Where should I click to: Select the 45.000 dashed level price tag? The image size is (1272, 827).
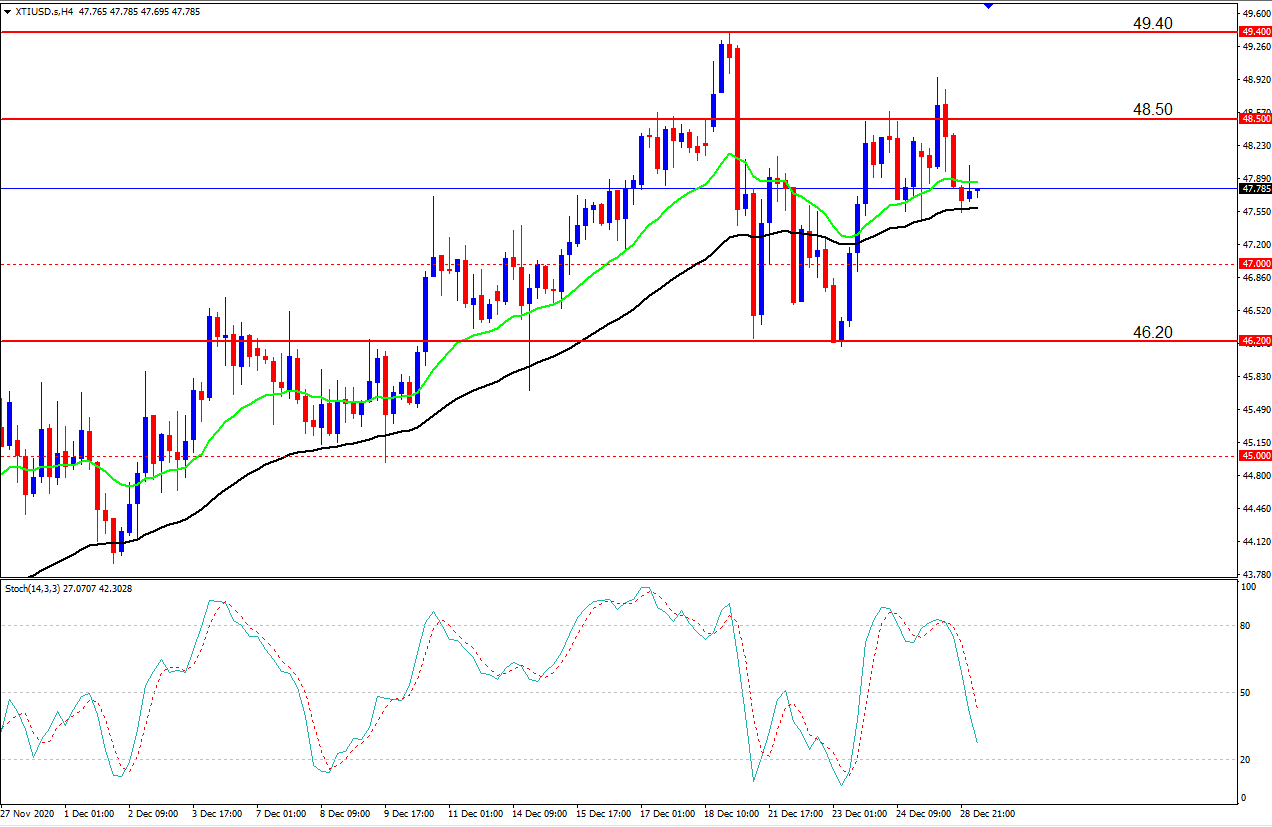tap(1255, 456)
